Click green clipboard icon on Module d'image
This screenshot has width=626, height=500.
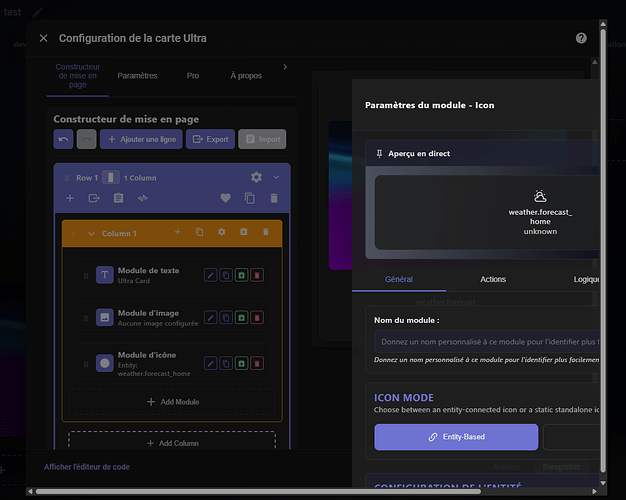tap(242, 318)
